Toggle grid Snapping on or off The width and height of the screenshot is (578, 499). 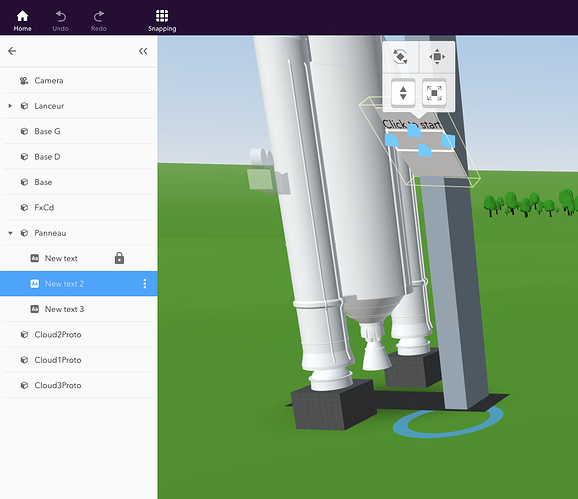pos(162,21)
